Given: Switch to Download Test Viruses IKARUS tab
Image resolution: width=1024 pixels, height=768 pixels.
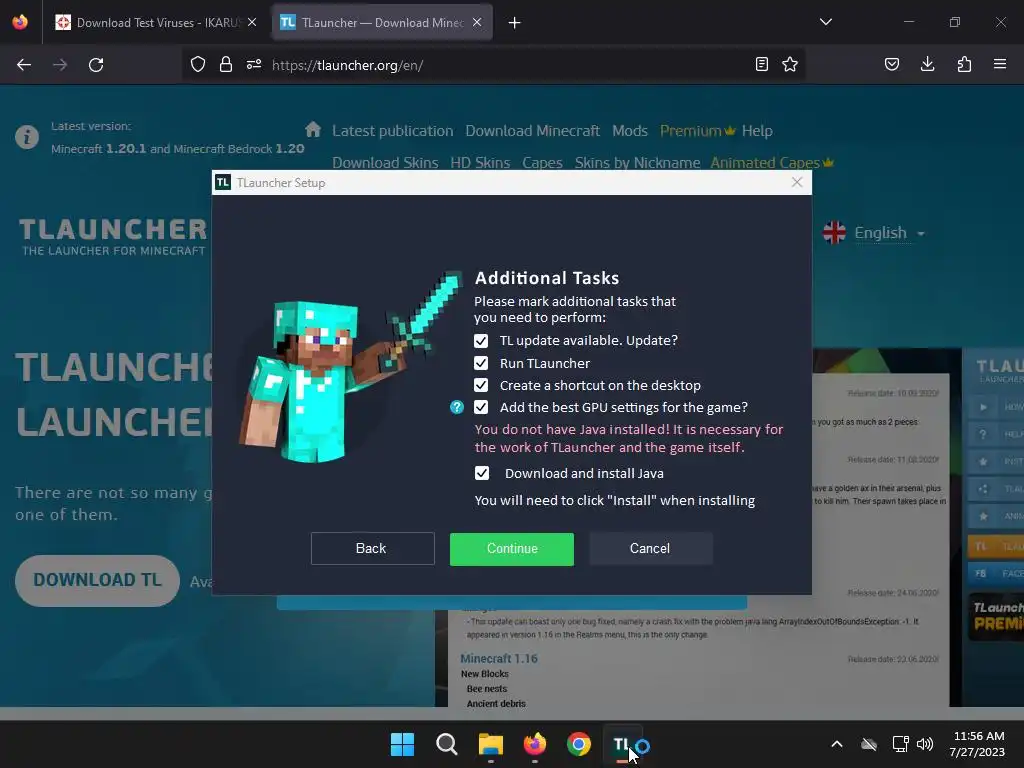Looking at the screenshot, I should [x=156, y=22].
